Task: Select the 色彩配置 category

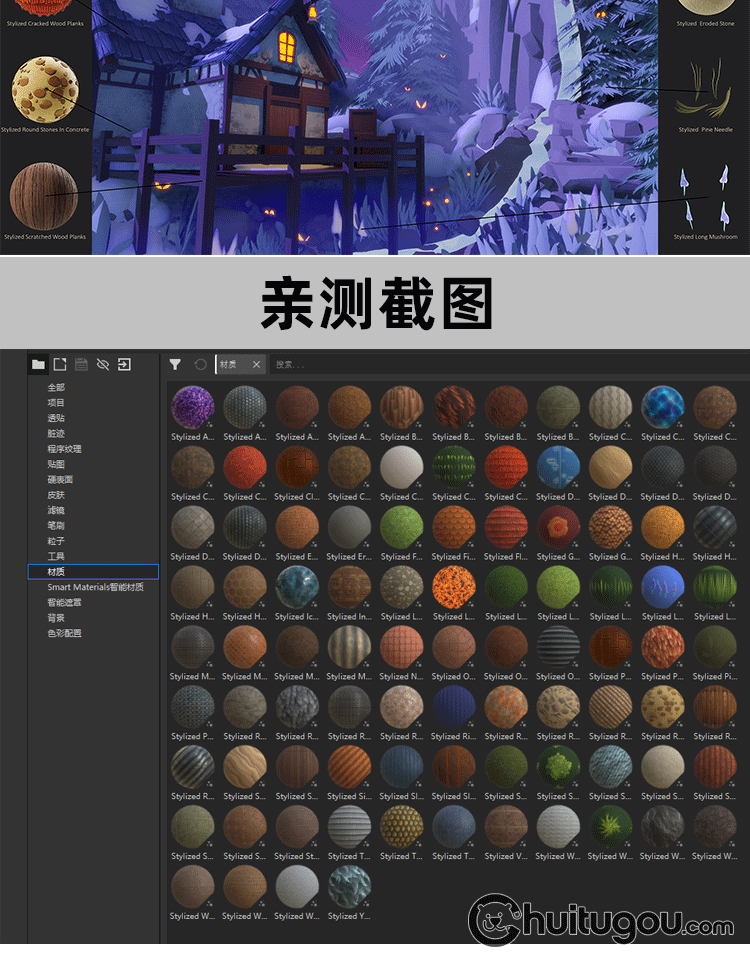Action: pyautogui.click(x=64, y=633)
